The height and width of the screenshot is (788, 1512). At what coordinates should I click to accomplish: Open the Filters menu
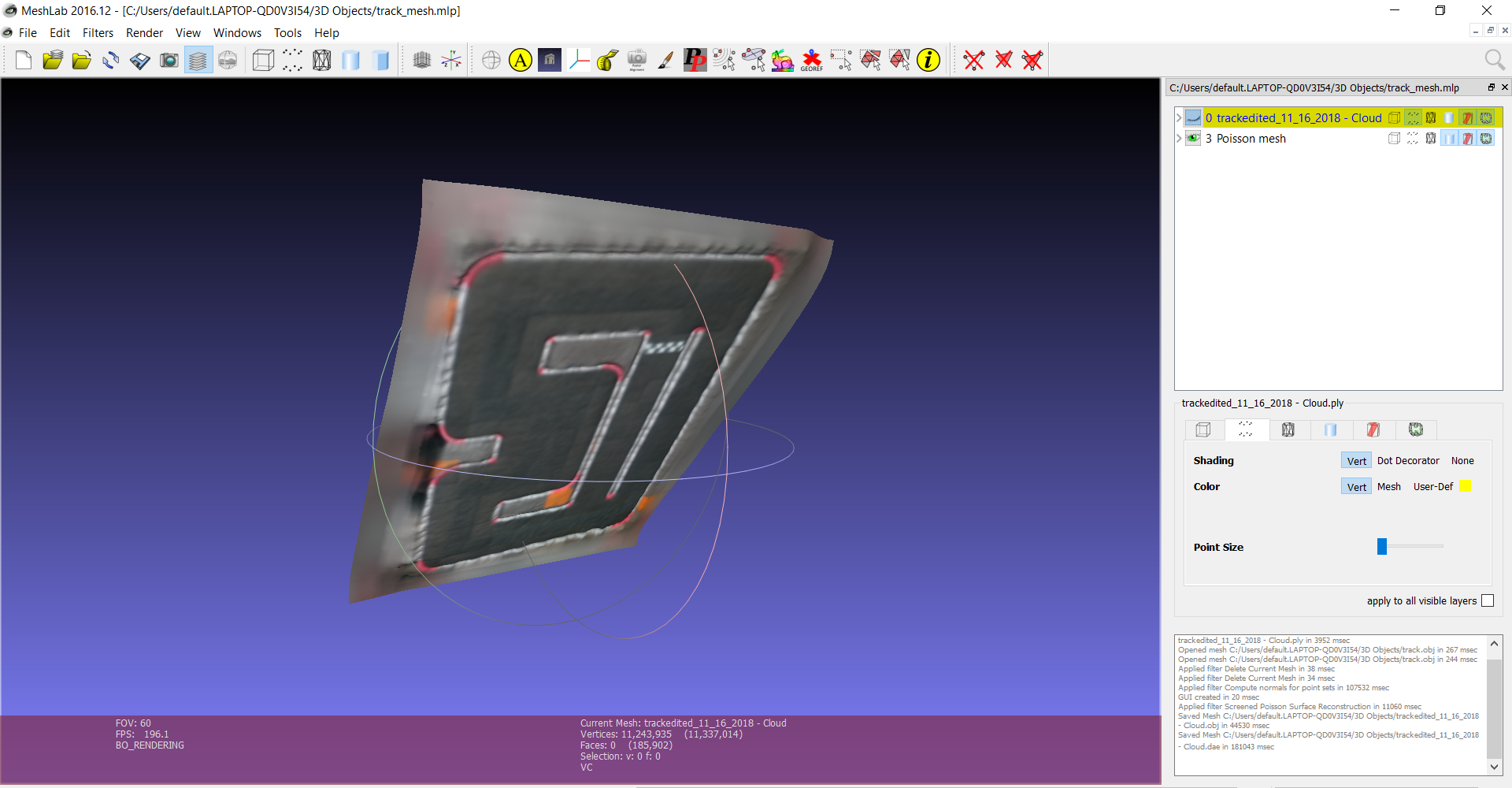point(98,33)
